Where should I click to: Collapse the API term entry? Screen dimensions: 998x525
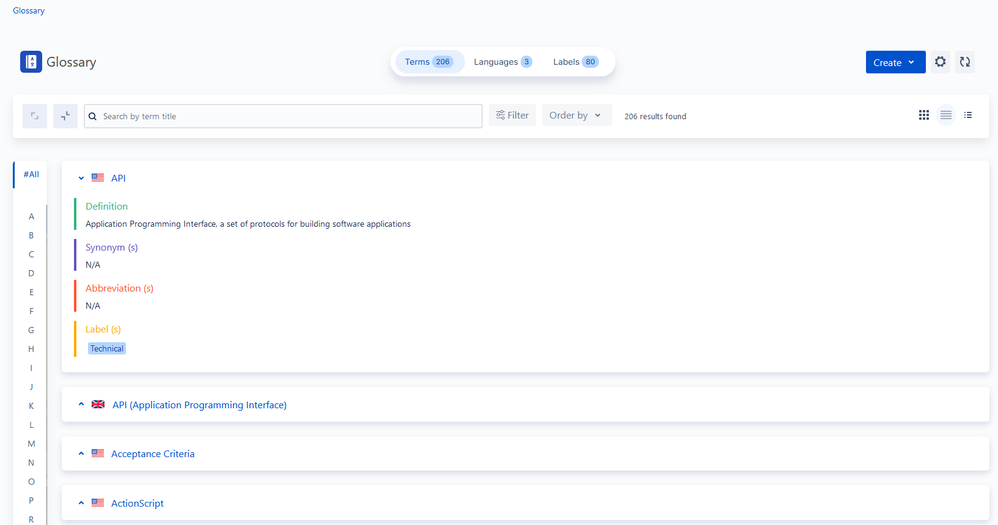pos(81,178)
